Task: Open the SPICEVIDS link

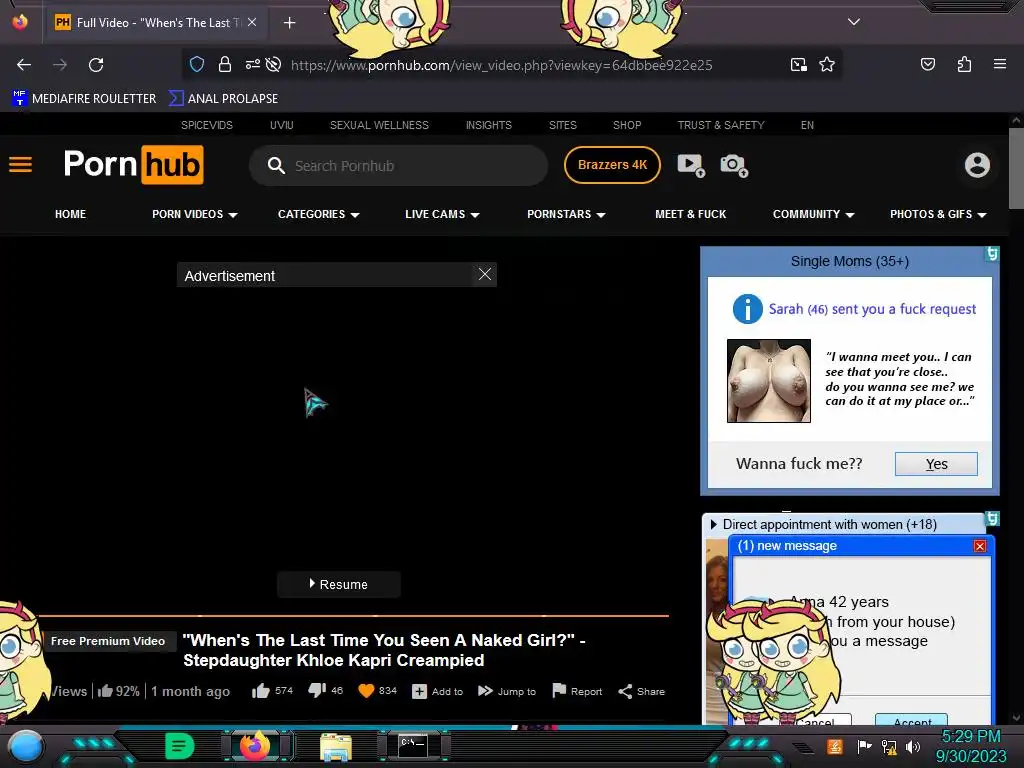Action: tap(206, 125)
